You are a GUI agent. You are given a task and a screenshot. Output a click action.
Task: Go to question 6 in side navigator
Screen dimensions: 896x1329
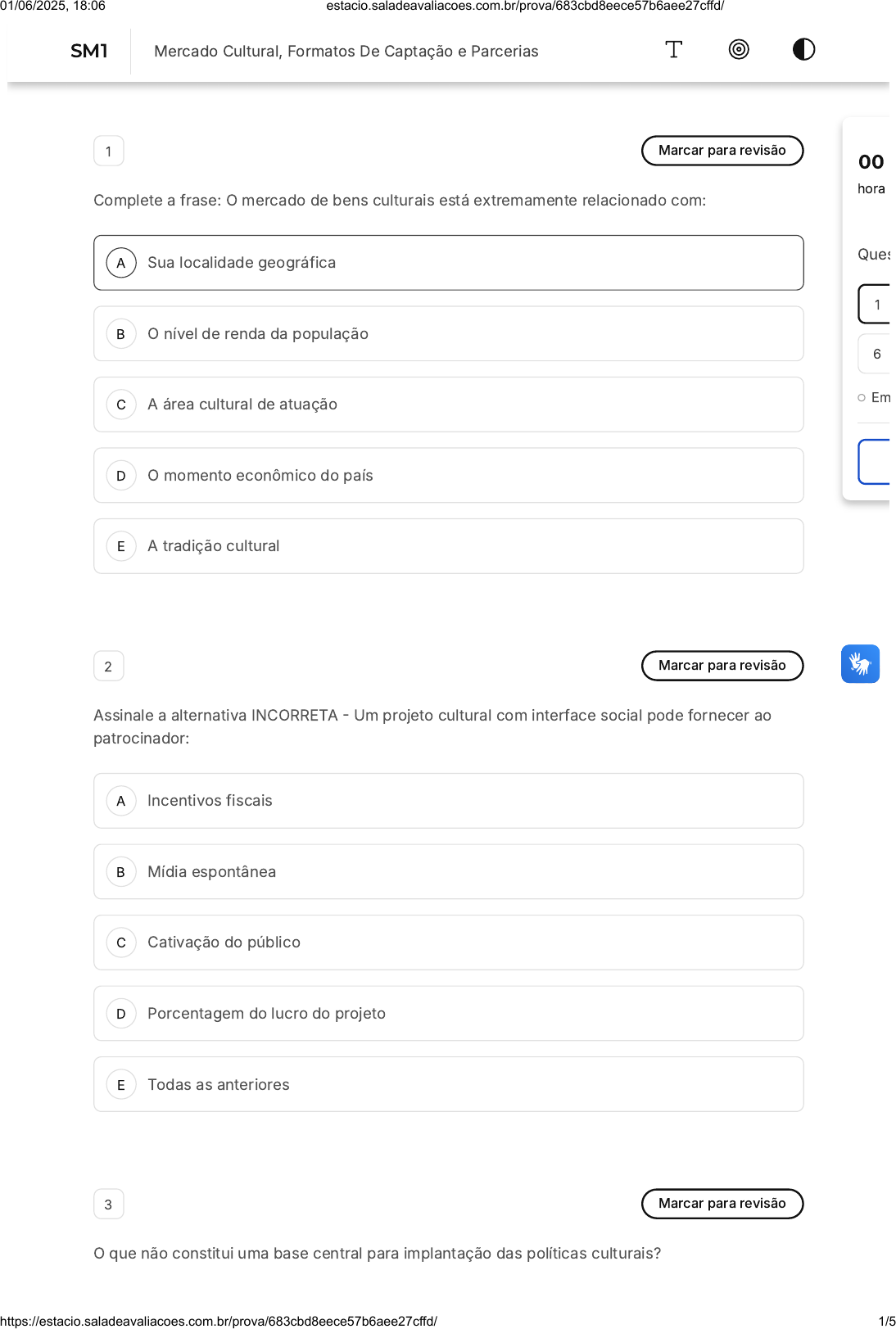[876, 354]
